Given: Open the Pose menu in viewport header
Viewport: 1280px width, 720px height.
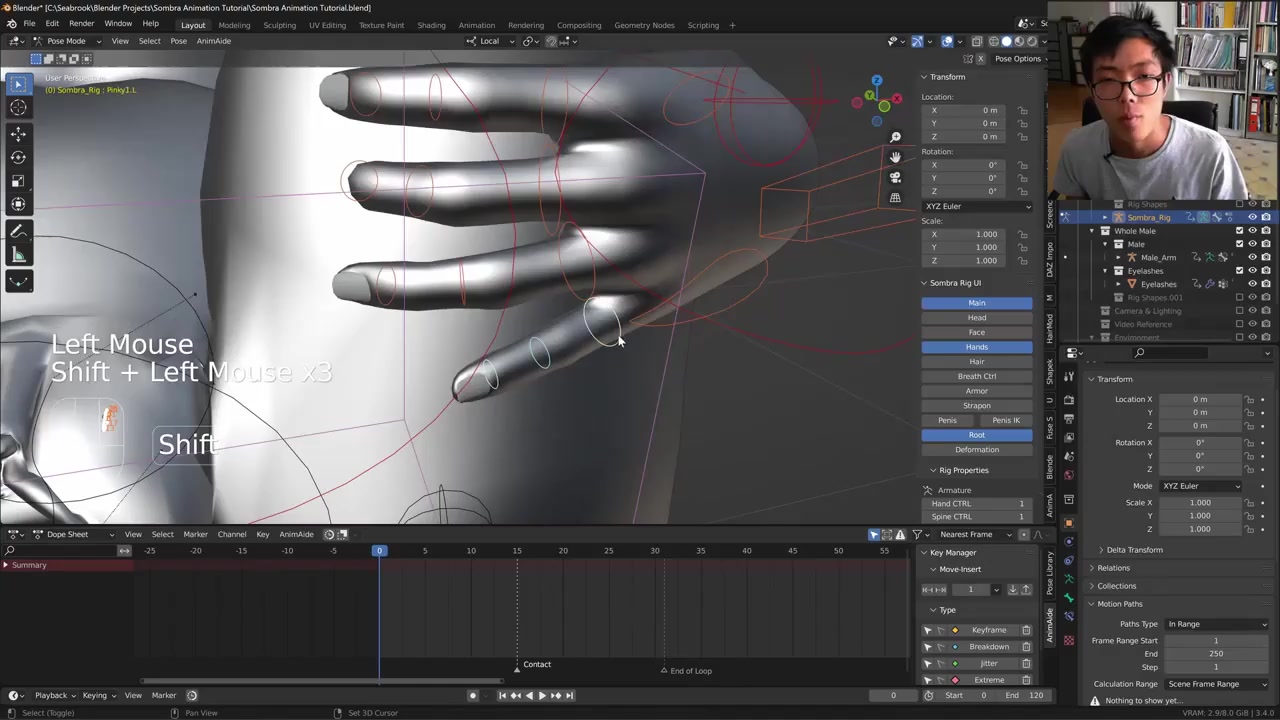Looking at the screenshot, I should [178, 41].
